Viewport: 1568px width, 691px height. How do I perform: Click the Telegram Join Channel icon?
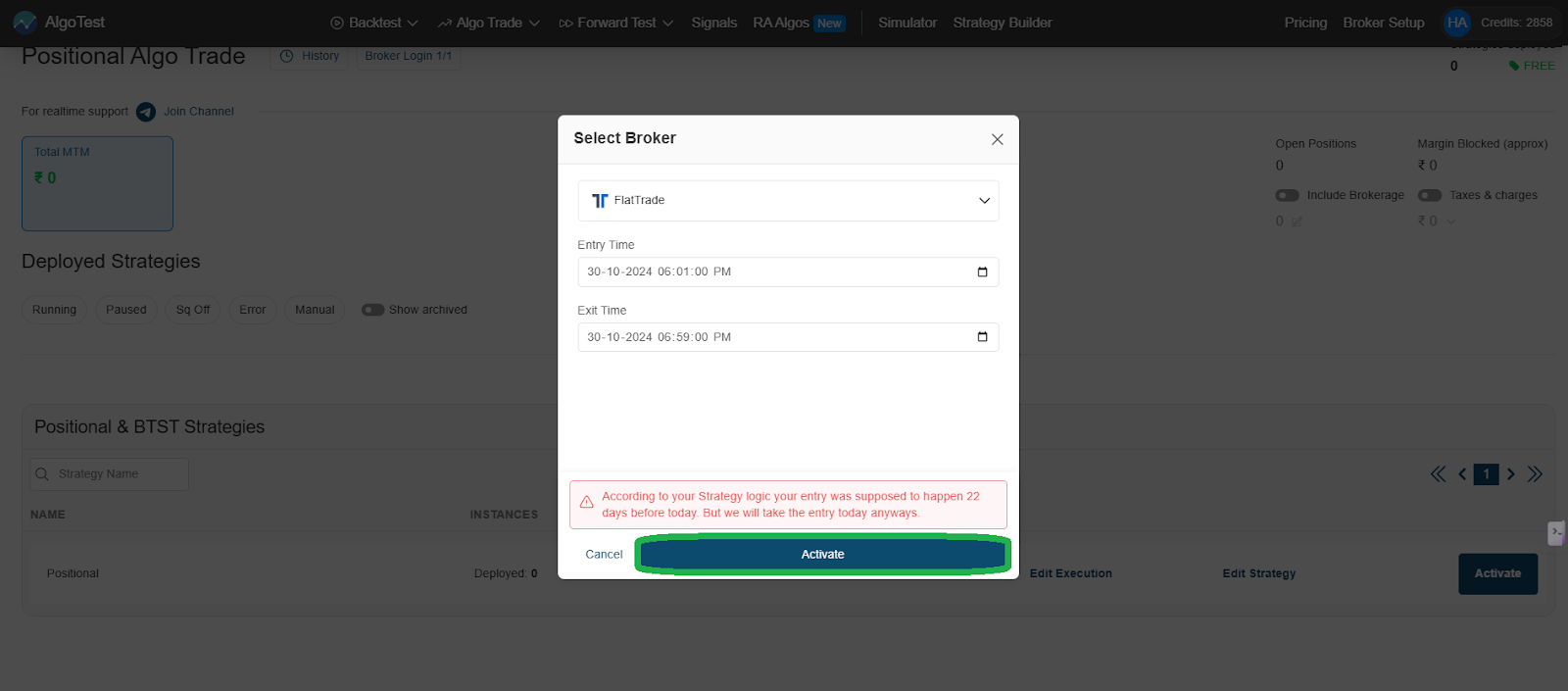[x=146, y=112]
